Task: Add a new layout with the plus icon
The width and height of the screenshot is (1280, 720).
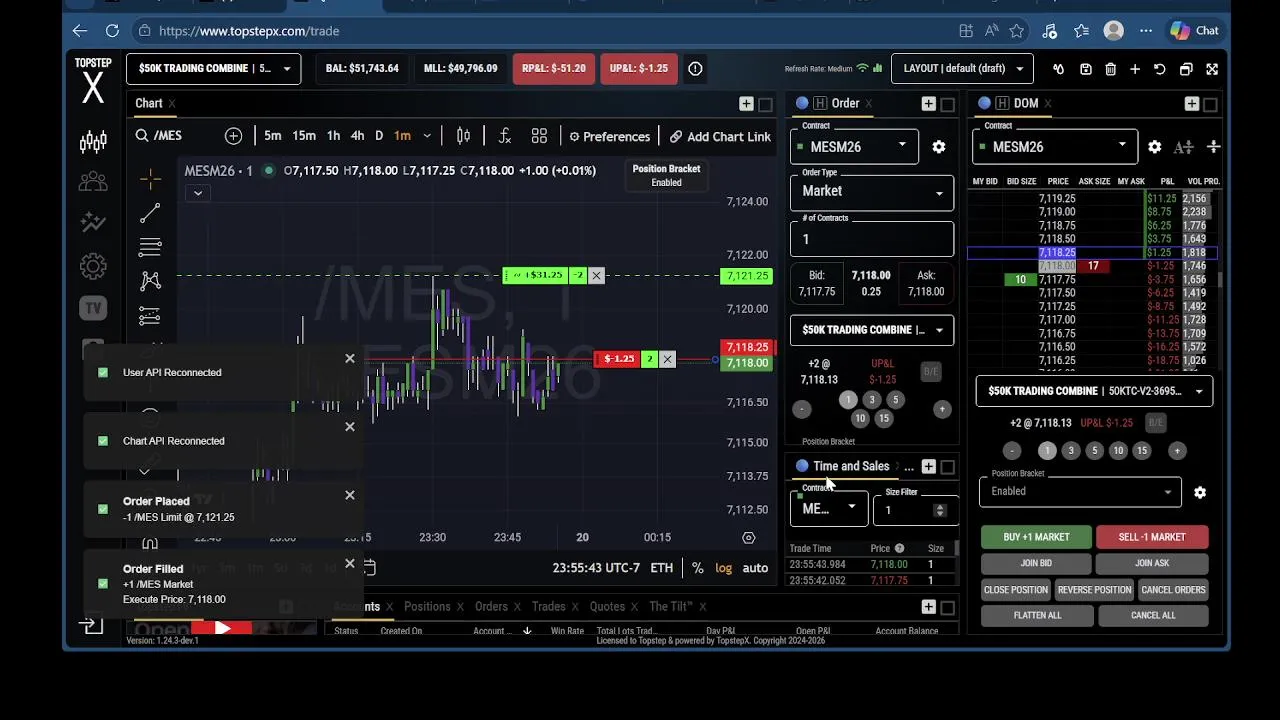Action: click(1135, 69)
